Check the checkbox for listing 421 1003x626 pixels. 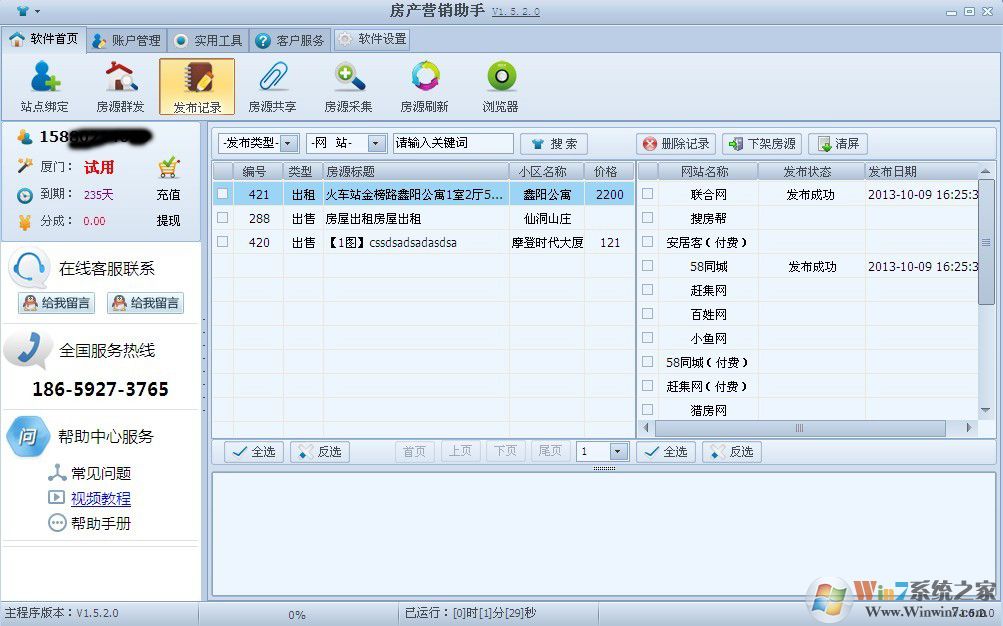222,194
